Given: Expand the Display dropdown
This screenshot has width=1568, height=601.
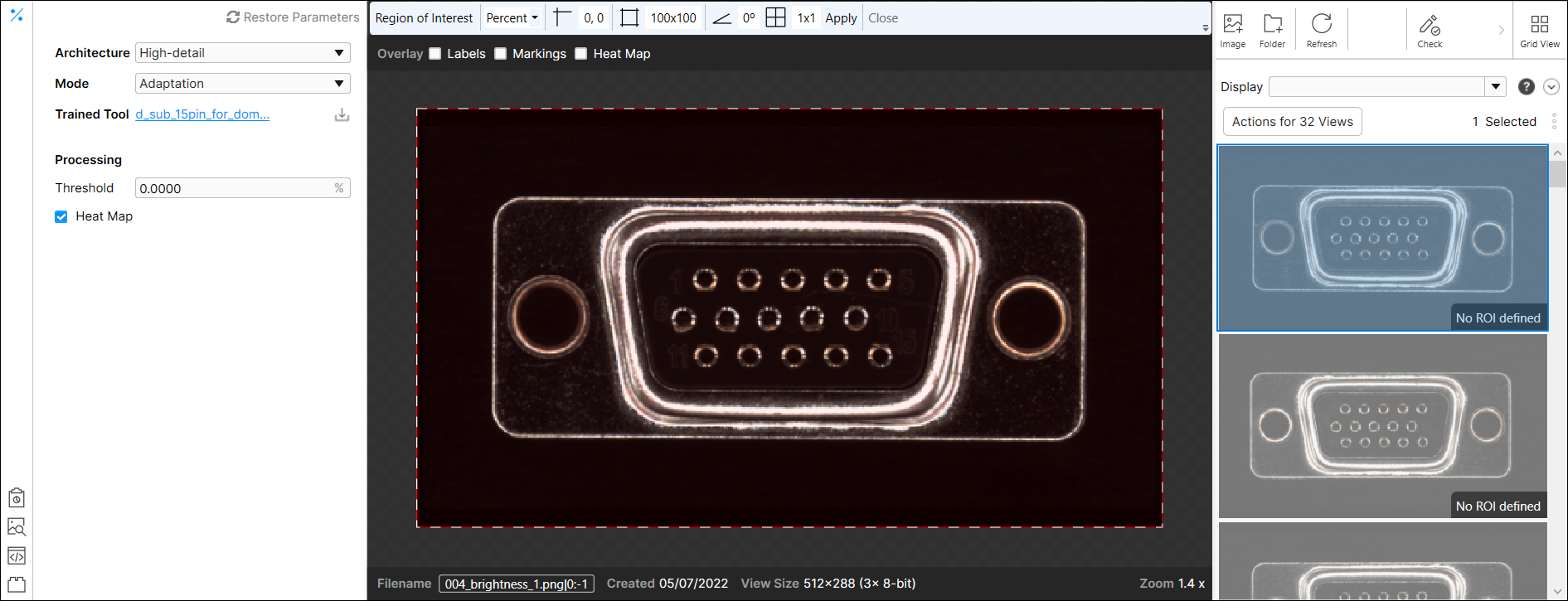Looking at the screenshot, I should point(1495,87).
